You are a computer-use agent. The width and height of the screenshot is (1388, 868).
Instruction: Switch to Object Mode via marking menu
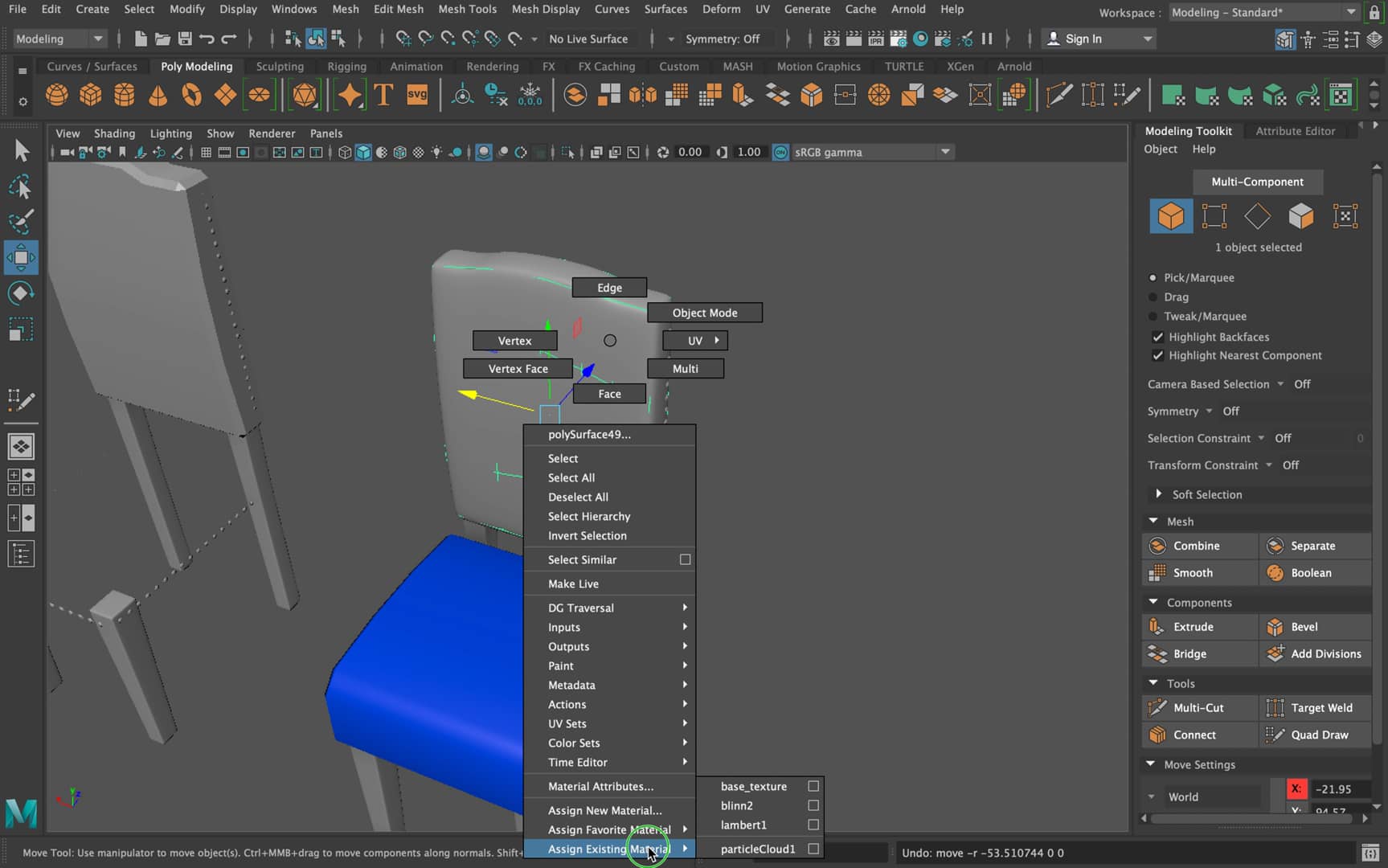[x=705, y=313]
